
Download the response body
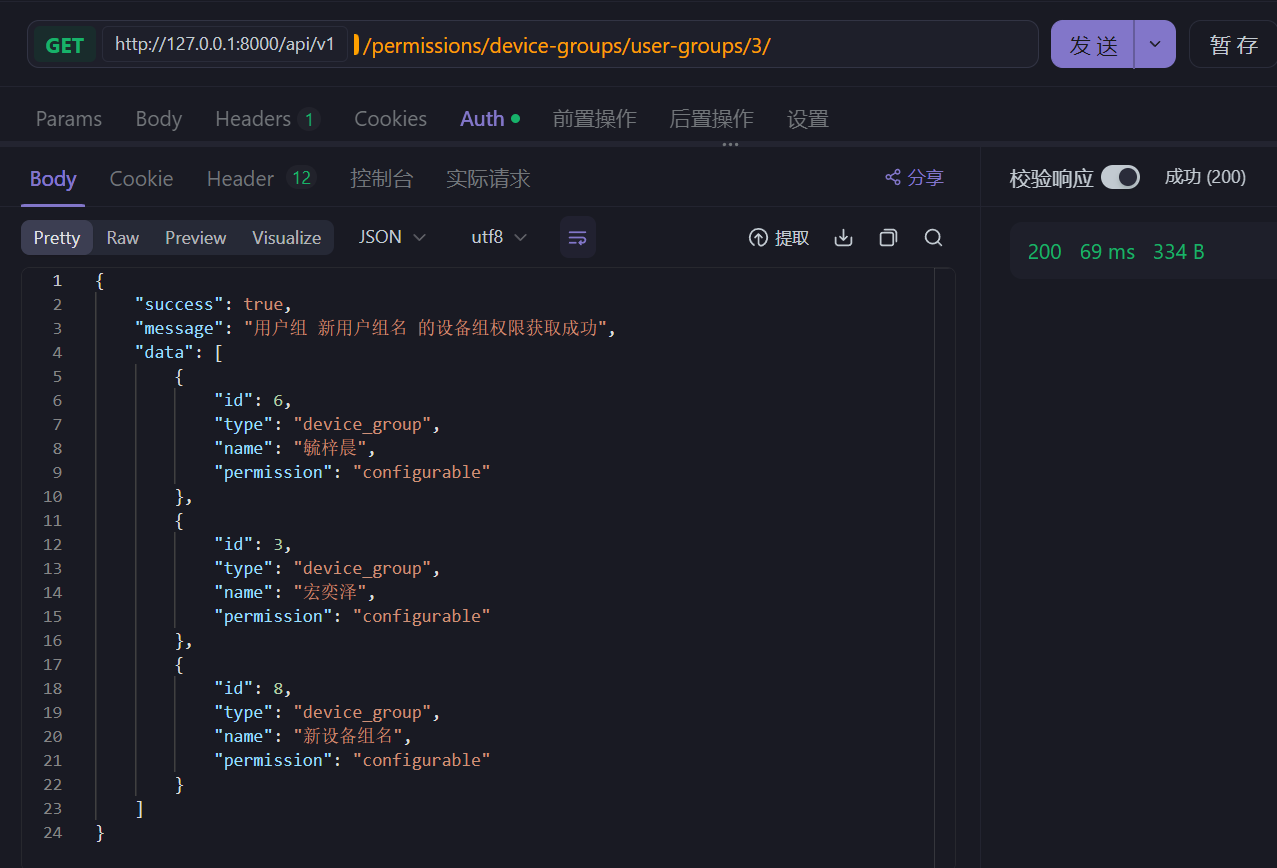pyautogui.click(x=843, y=238)
